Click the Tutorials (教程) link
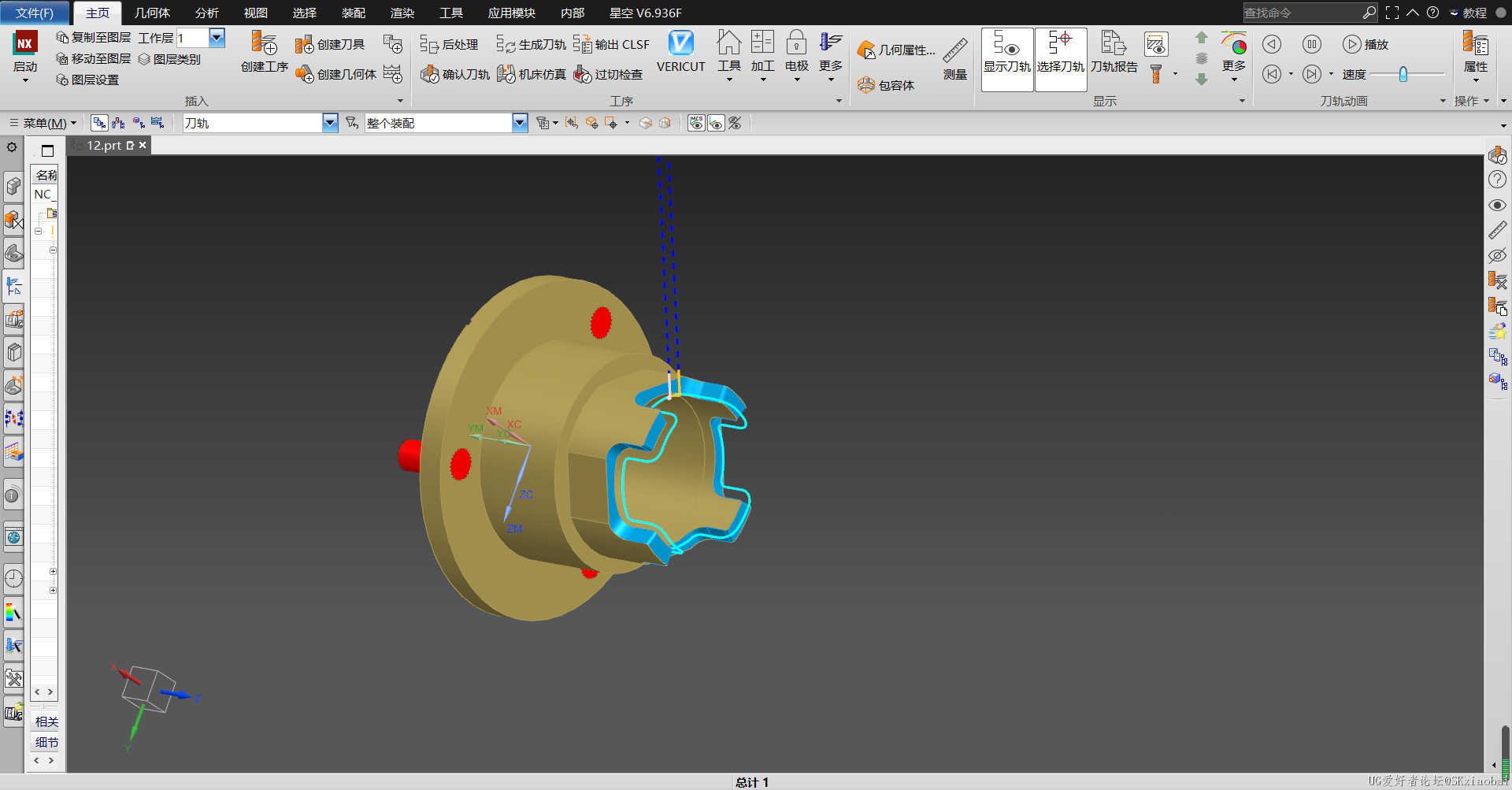This screenshot has width=1512, height=790. 1469,13
